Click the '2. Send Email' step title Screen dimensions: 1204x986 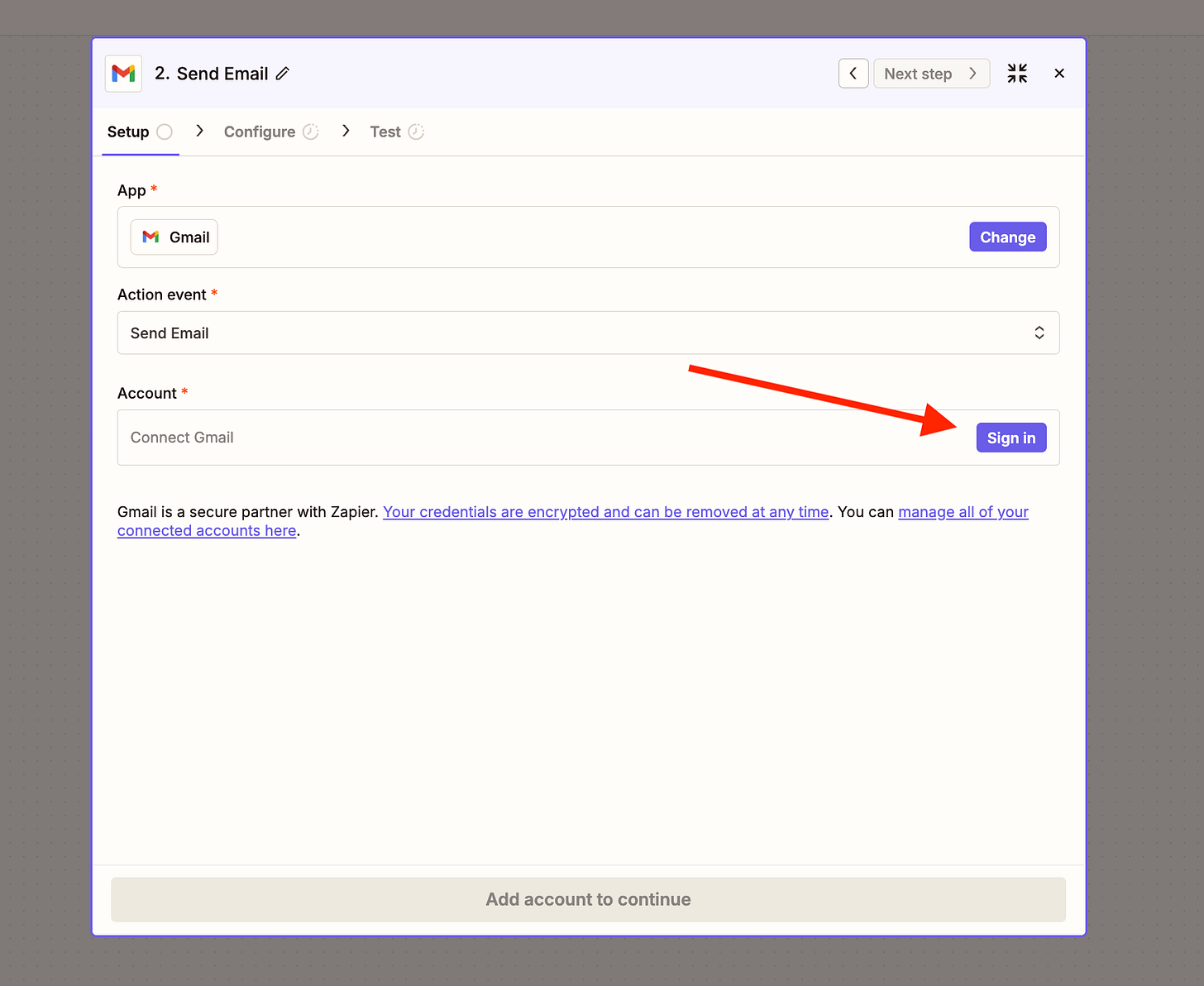(x=212, y=74)
